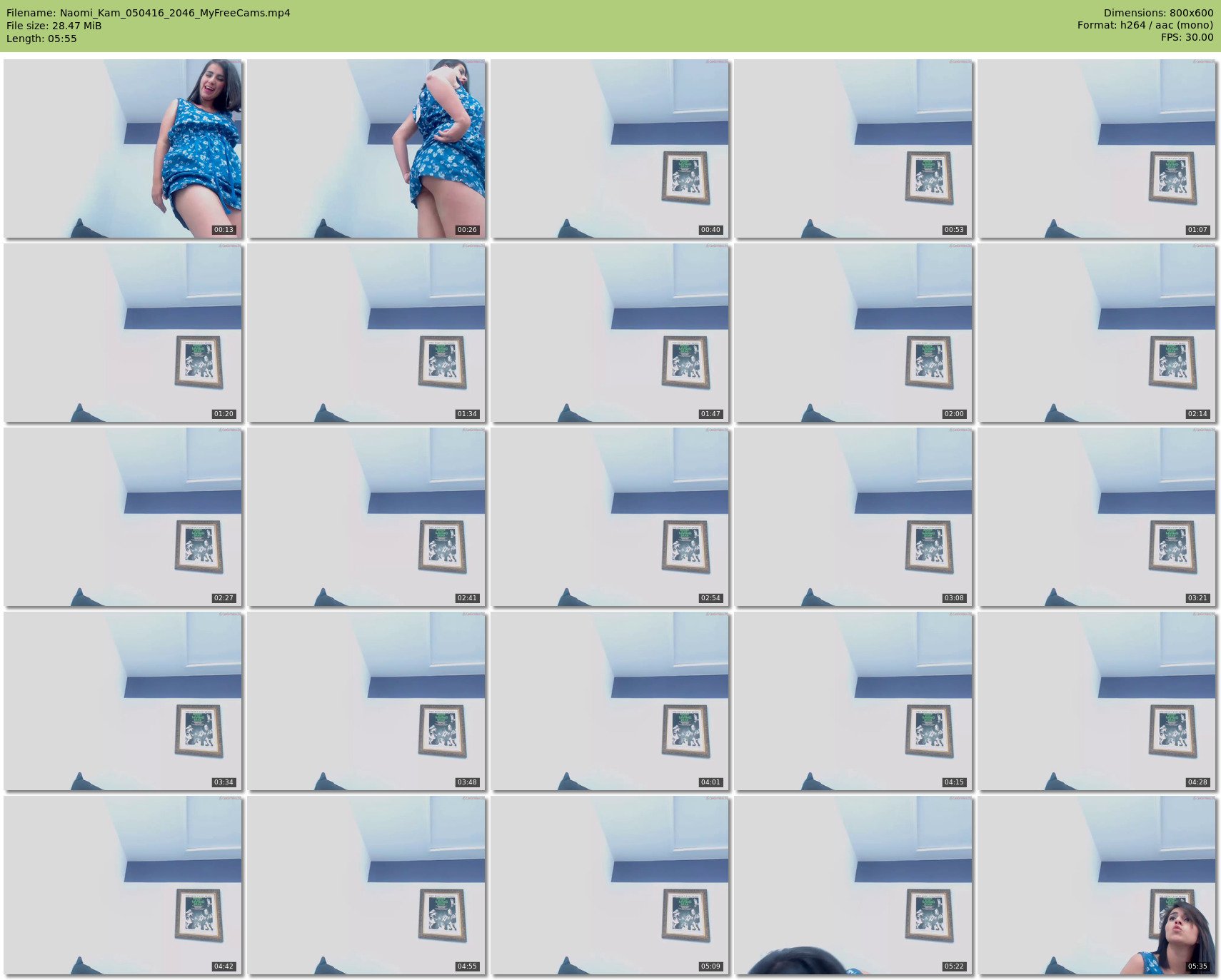
Task: Select the "FPS: 30.00" text
Action: click(1187, 37)
